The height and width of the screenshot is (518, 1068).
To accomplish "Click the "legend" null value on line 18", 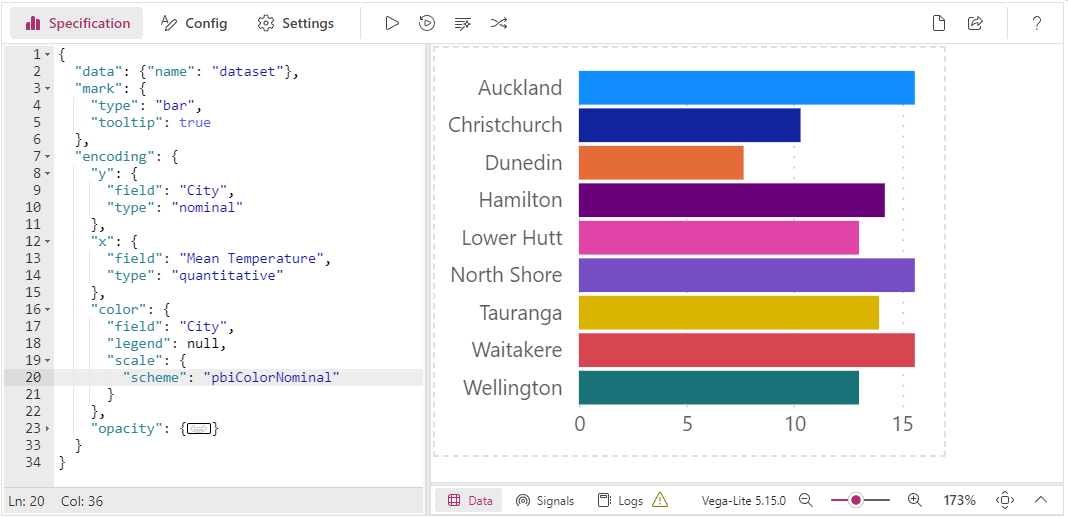I will (x=203, y=344).
